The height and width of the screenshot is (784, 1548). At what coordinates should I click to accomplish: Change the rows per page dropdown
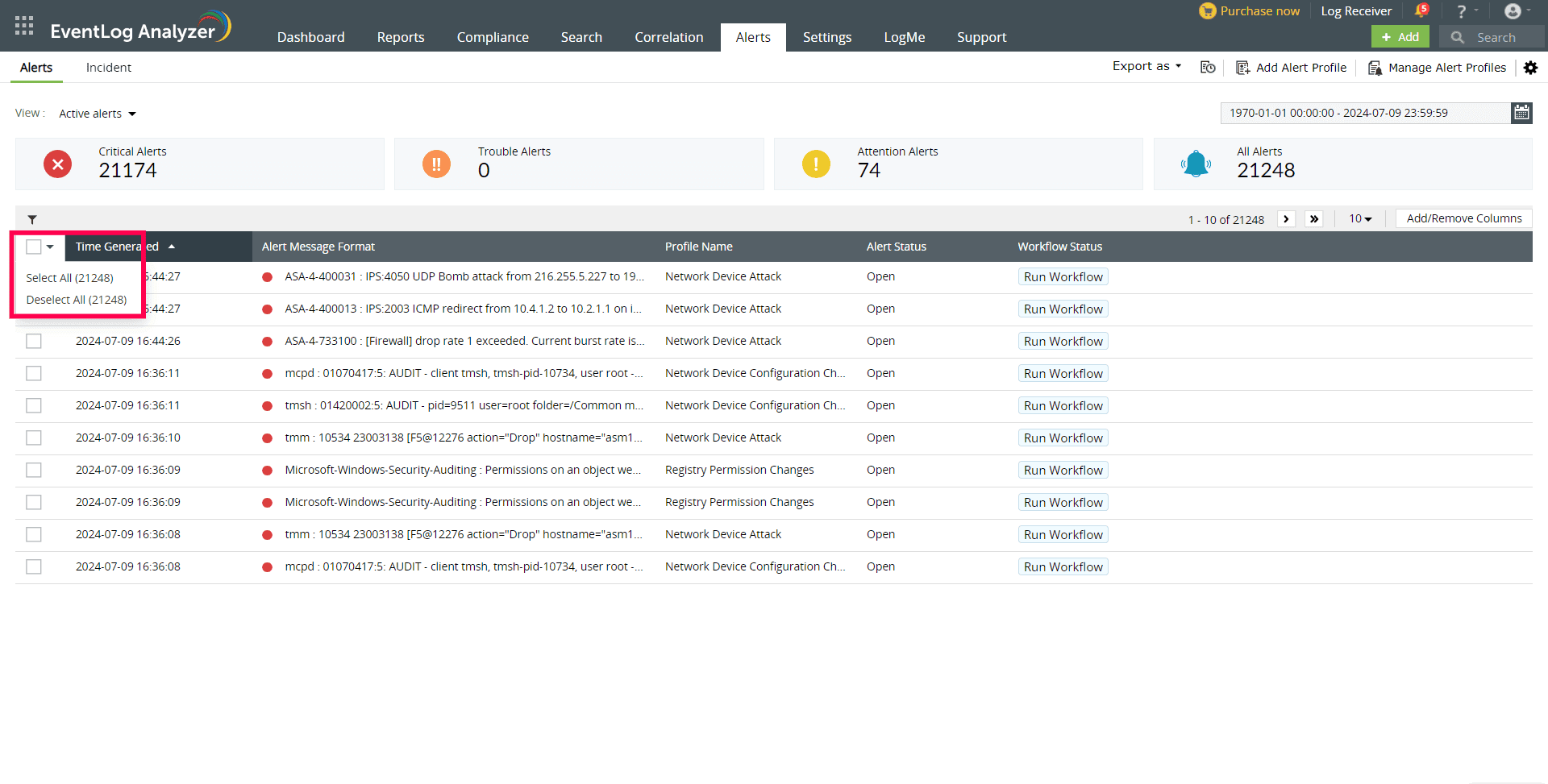(x=1360, y=219)
